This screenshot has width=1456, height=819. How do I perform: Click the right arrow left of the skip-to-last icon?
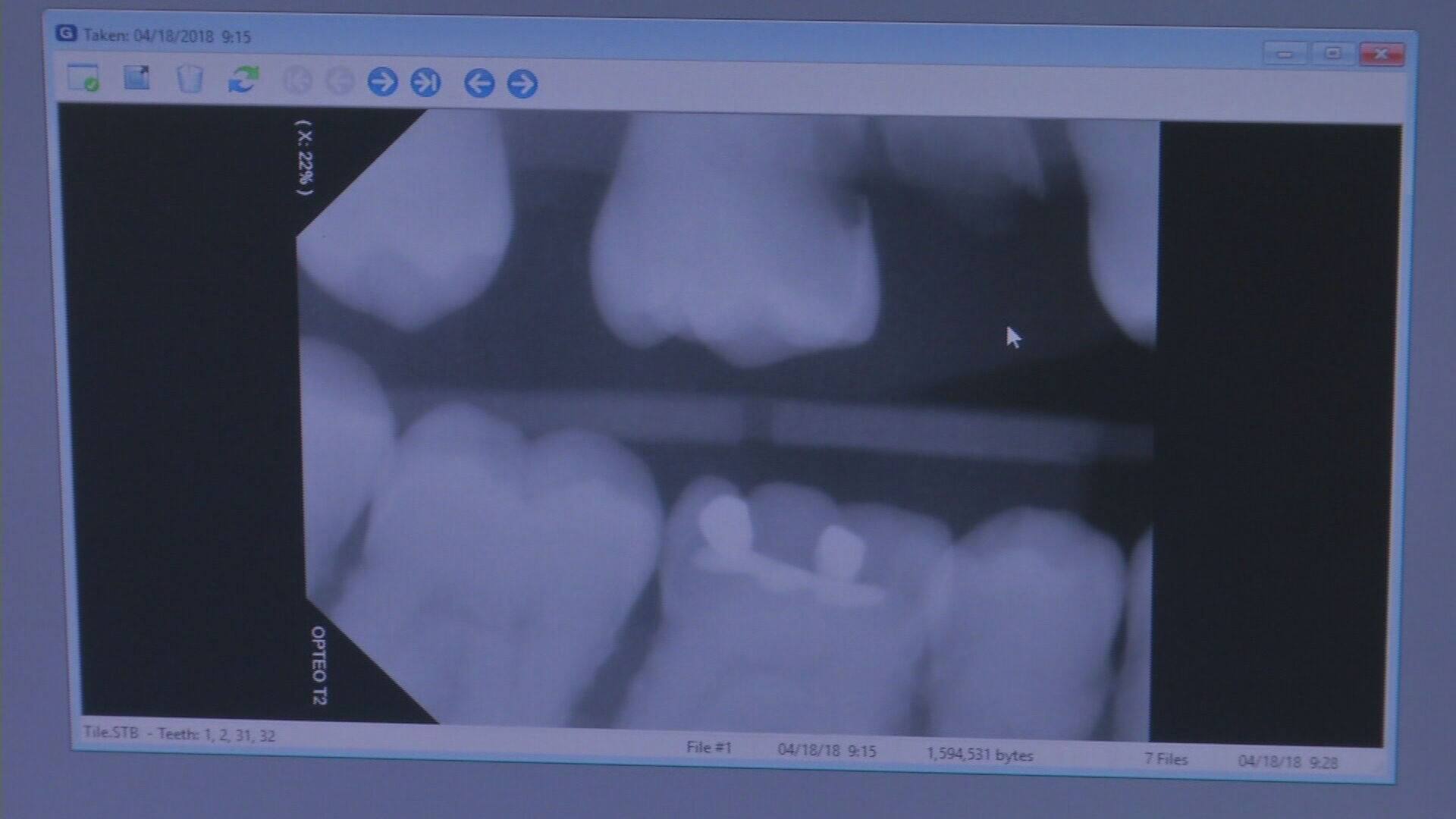point(383,81)
